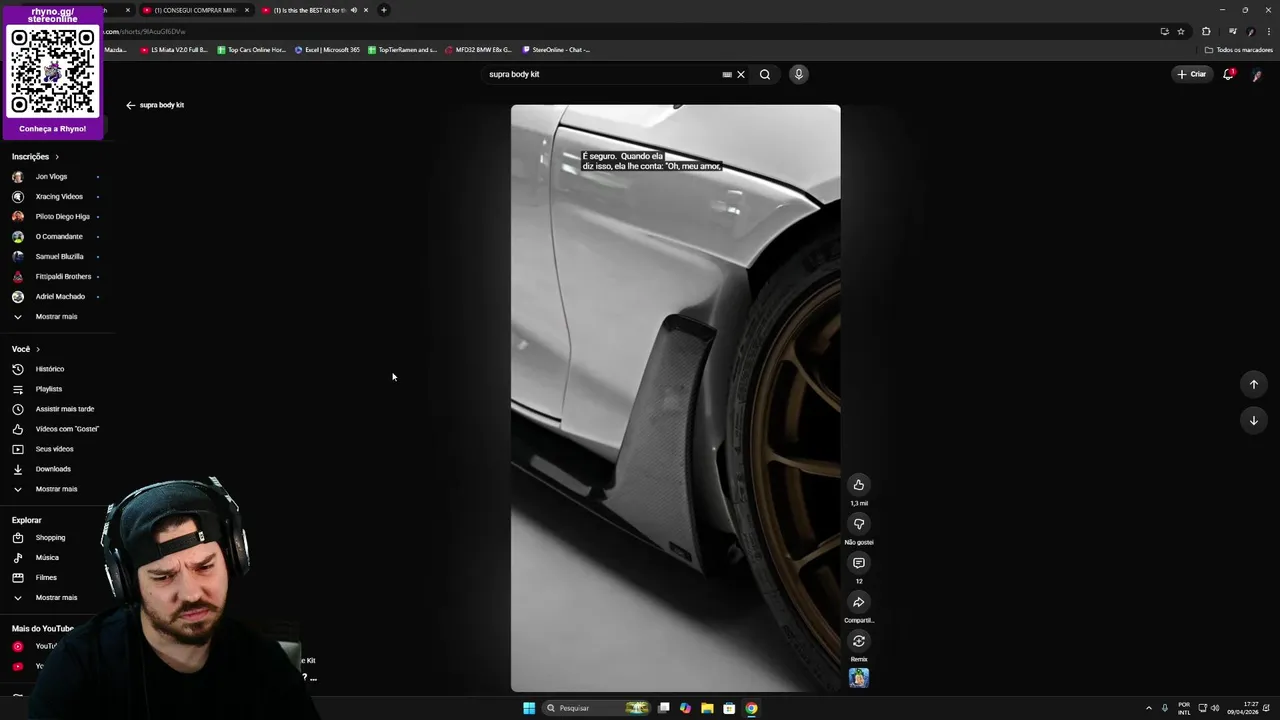Open 'Top Cars Online Hor...' bookmark

tap(251, 50)
